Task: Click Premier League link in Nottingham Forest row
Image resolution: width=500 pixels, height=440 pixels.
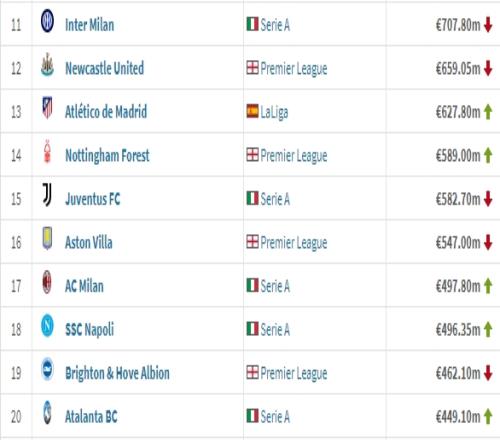Action: [294, 156]
